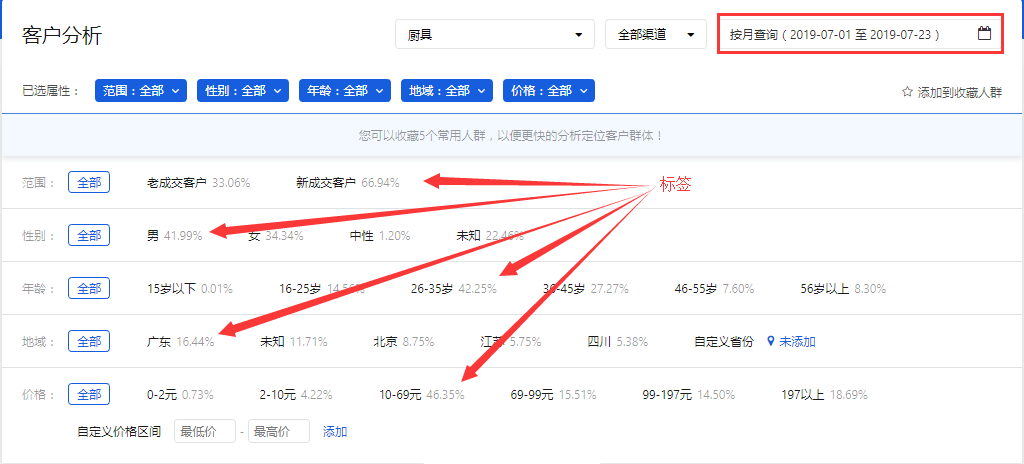This screenshot has height=464, width=1024.
Task: Click the 自定义价格区间 label
Action: click(x=119, y=431)
